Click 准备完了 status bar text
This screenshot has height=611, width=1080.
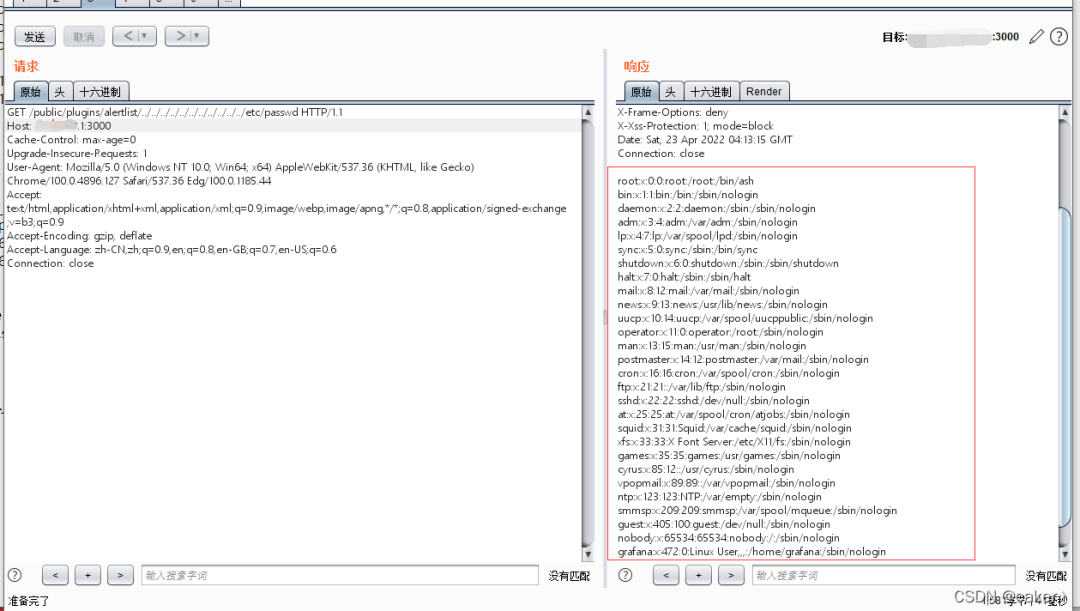28,601
